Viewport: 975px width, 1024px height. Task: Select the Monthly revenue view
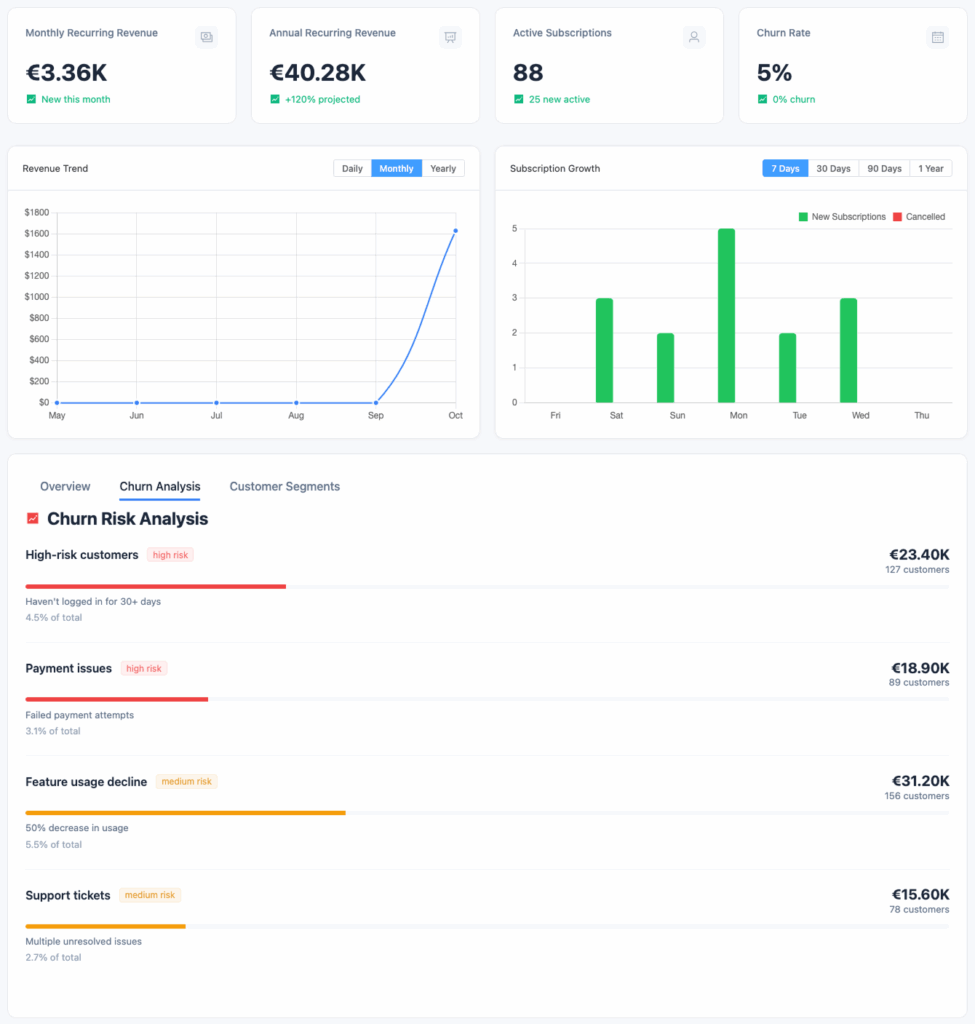[396, 168]
